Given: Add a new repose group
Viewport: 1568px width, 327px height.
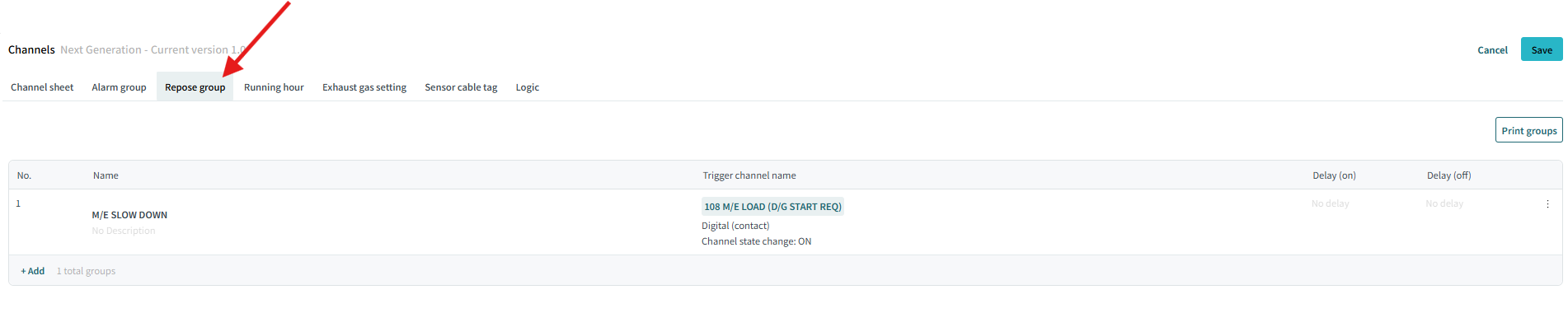Looking at the screenshot, I should click(33, 271).
